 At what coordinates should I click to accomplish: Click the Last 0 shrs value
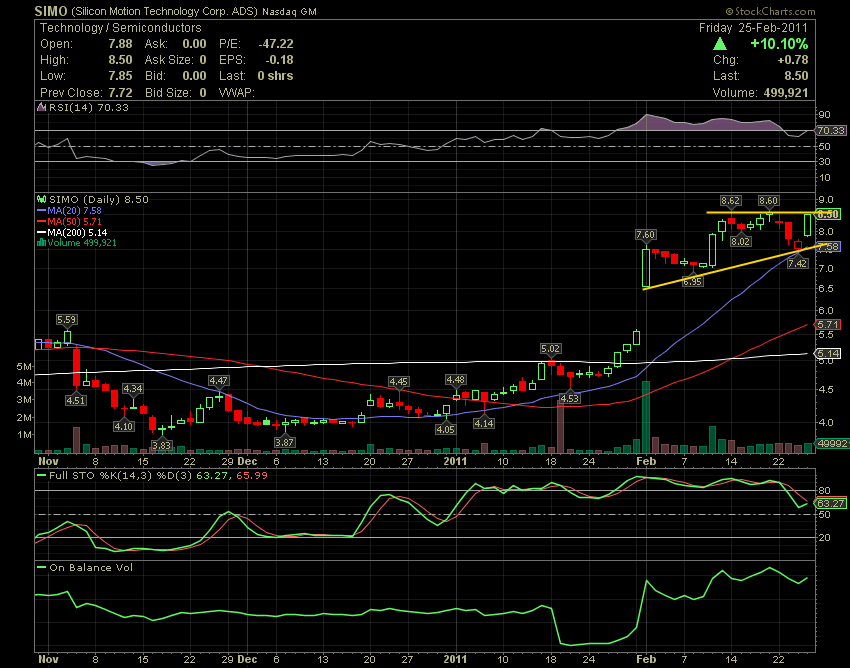(275, 76)
